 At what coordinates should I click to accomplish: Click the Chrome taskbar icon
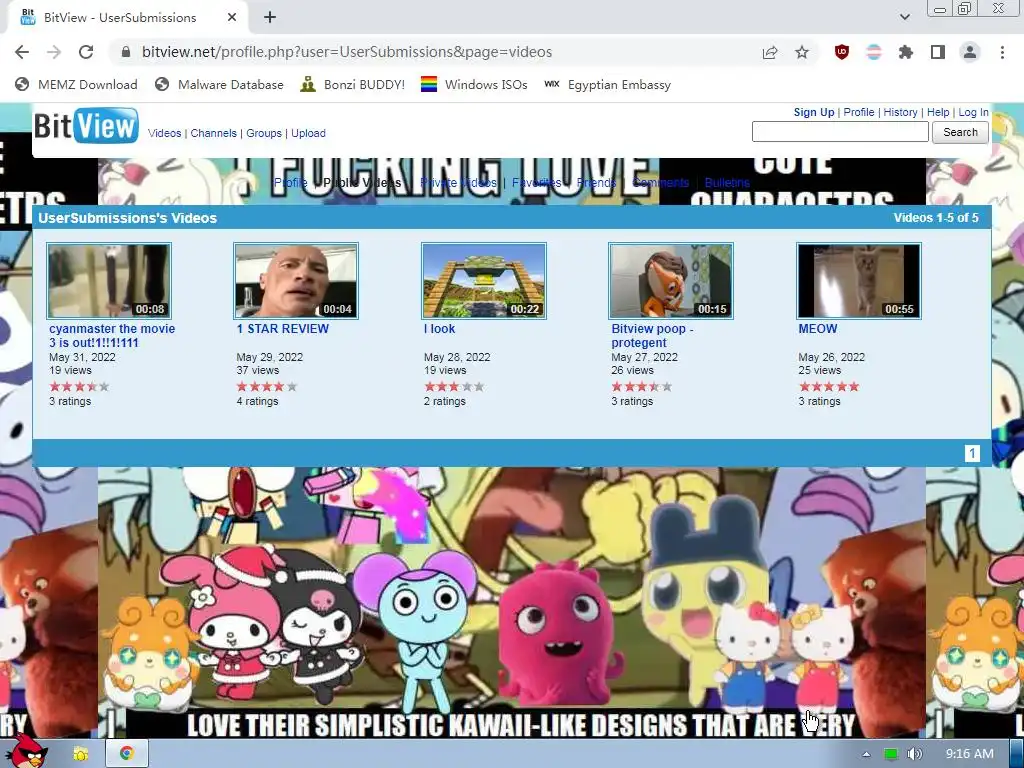pos(126,754)
